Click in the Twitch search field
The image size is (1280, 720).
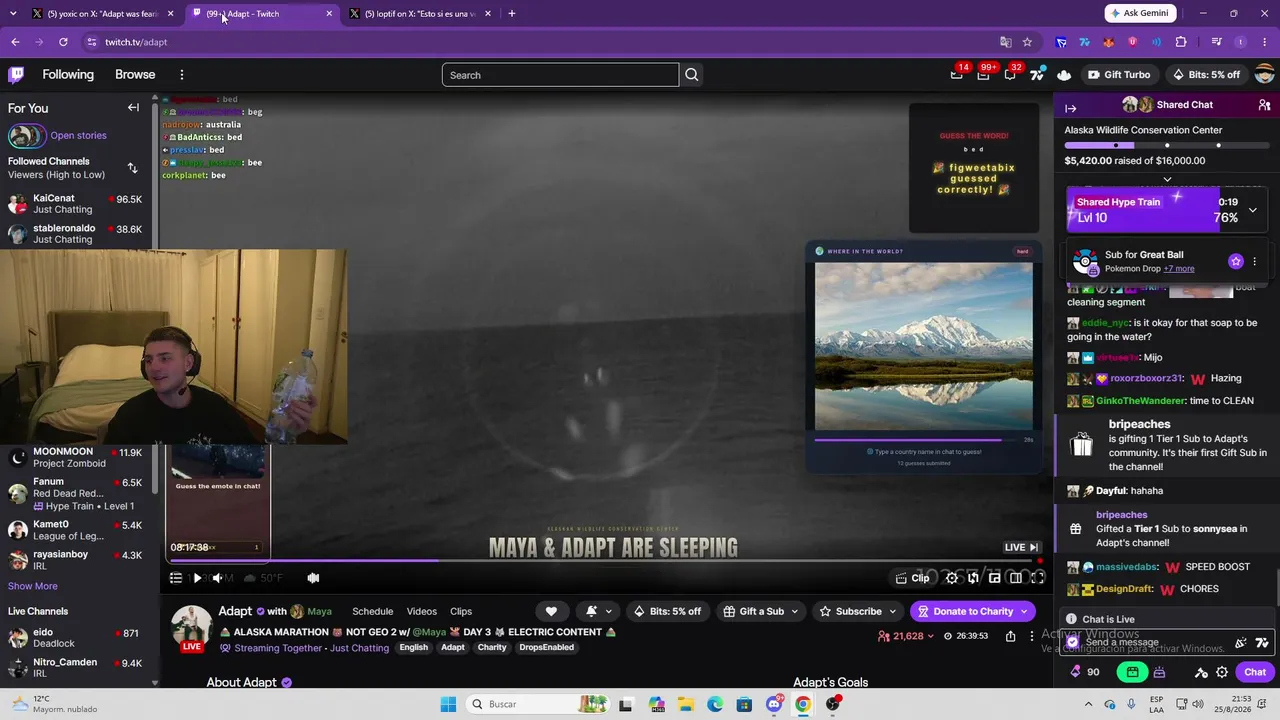coord(560,75)
